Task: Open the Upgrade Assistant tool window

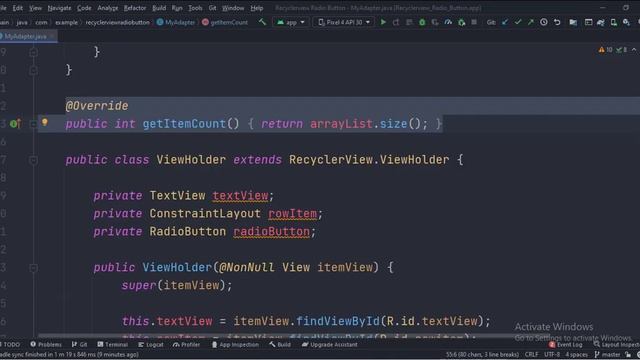Action: [x=330, y=344]
